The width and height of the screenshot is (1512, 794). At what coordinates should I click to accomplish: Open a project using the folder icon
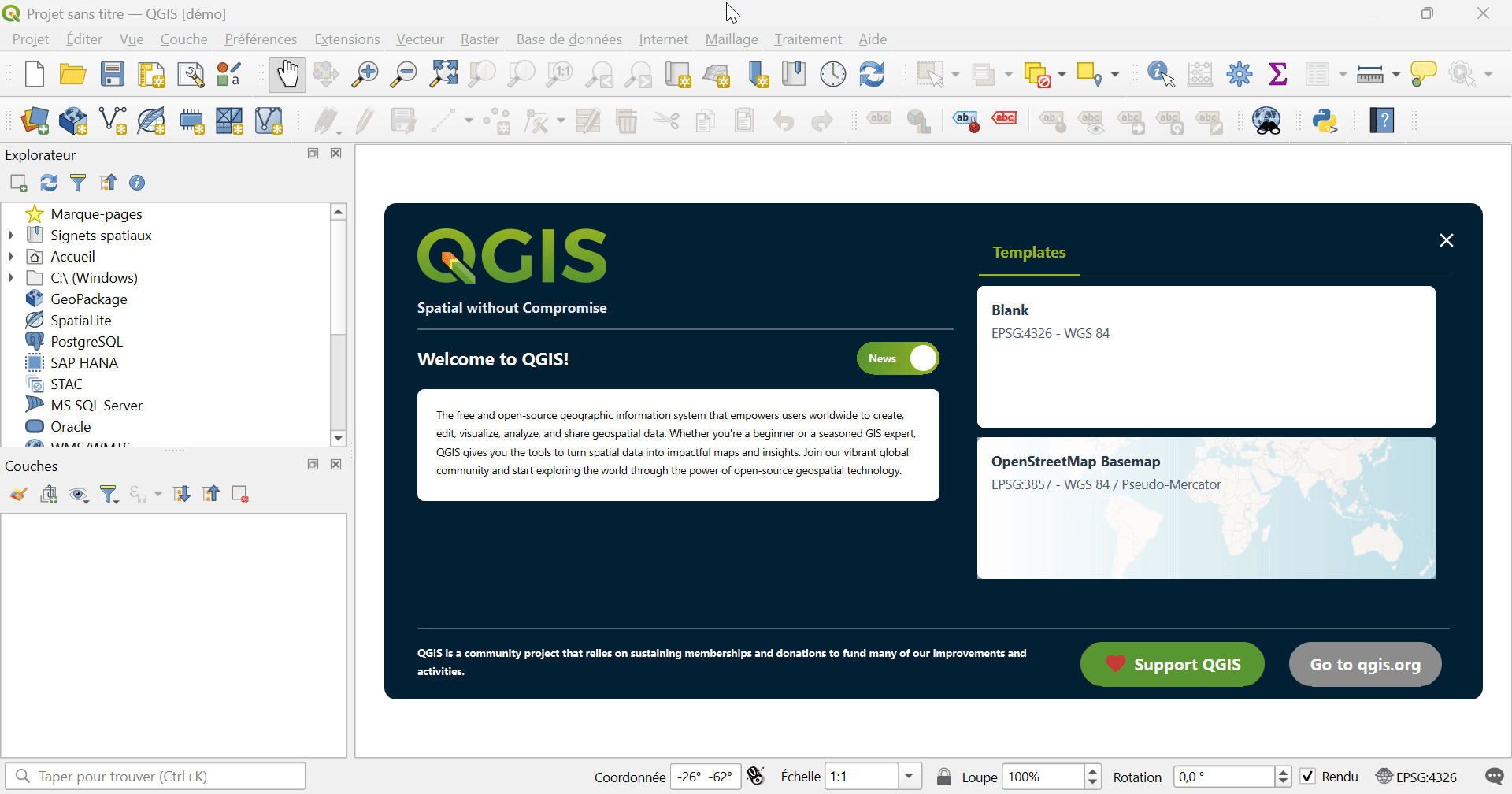click(x=73, y=74)
